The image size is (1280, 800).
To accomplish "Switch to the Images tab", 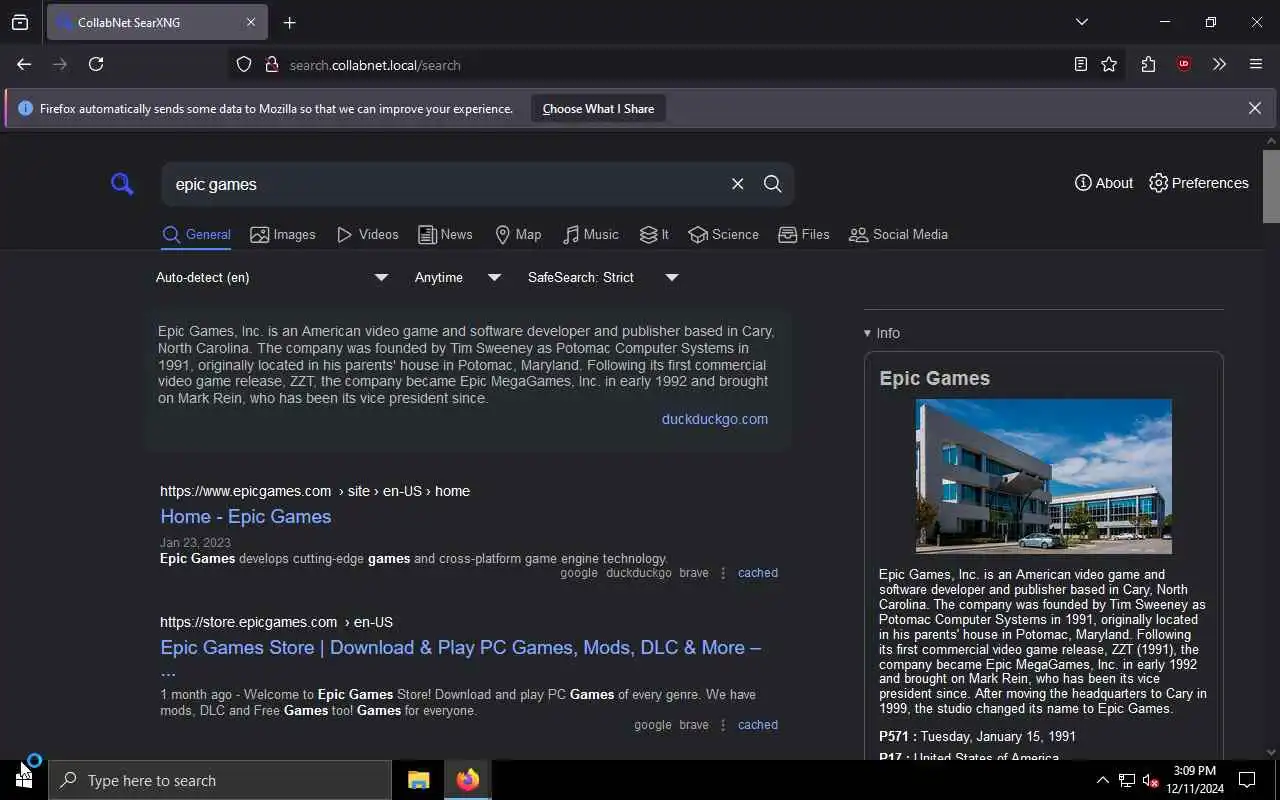I will [x=283, y=235].
